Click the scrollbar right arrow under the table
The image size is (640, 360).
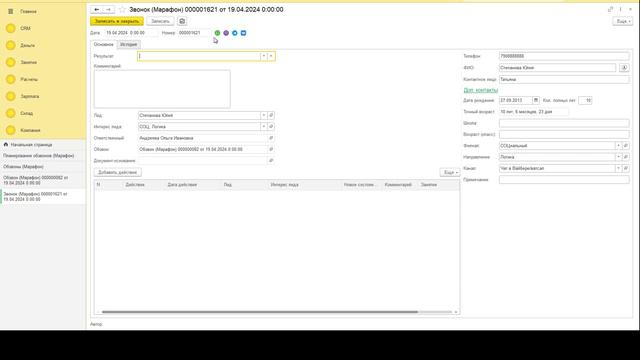pyautogui.click(x=456, y=312)
